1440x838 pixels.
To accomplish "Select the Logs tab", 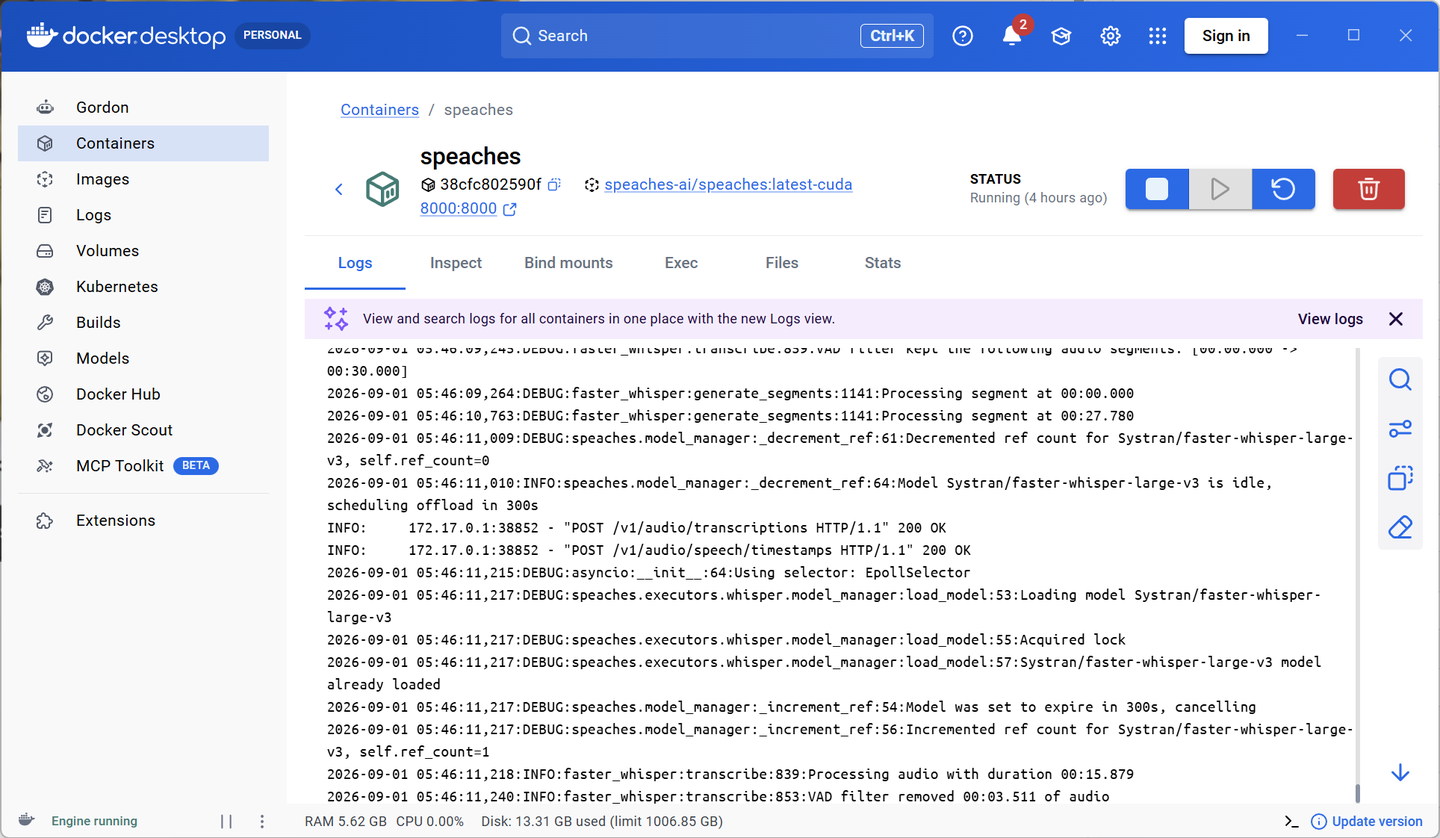I will pyautogui.click(x=355, y=263).
